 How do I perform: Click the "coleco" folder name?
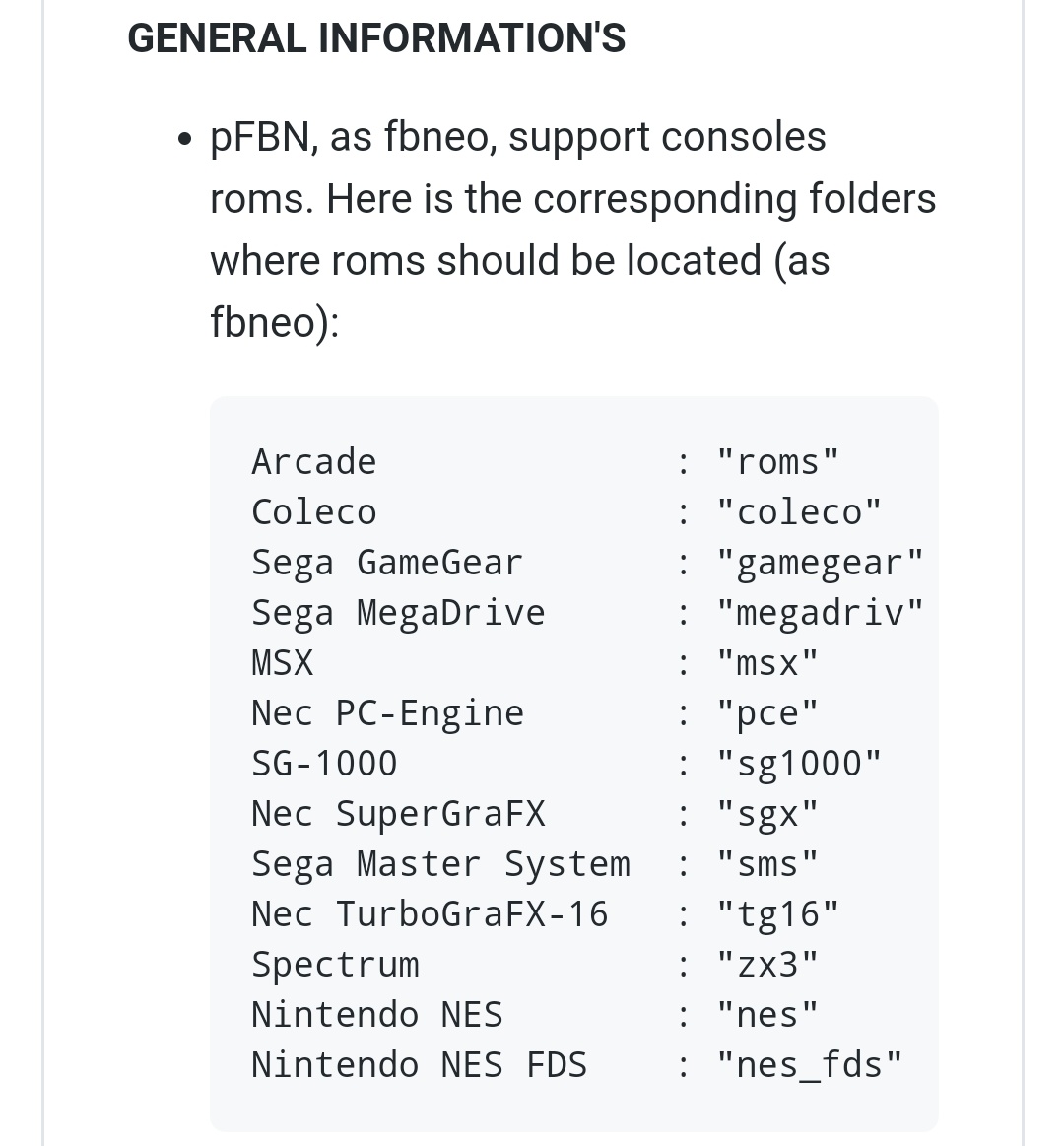(x=799, y=512)
